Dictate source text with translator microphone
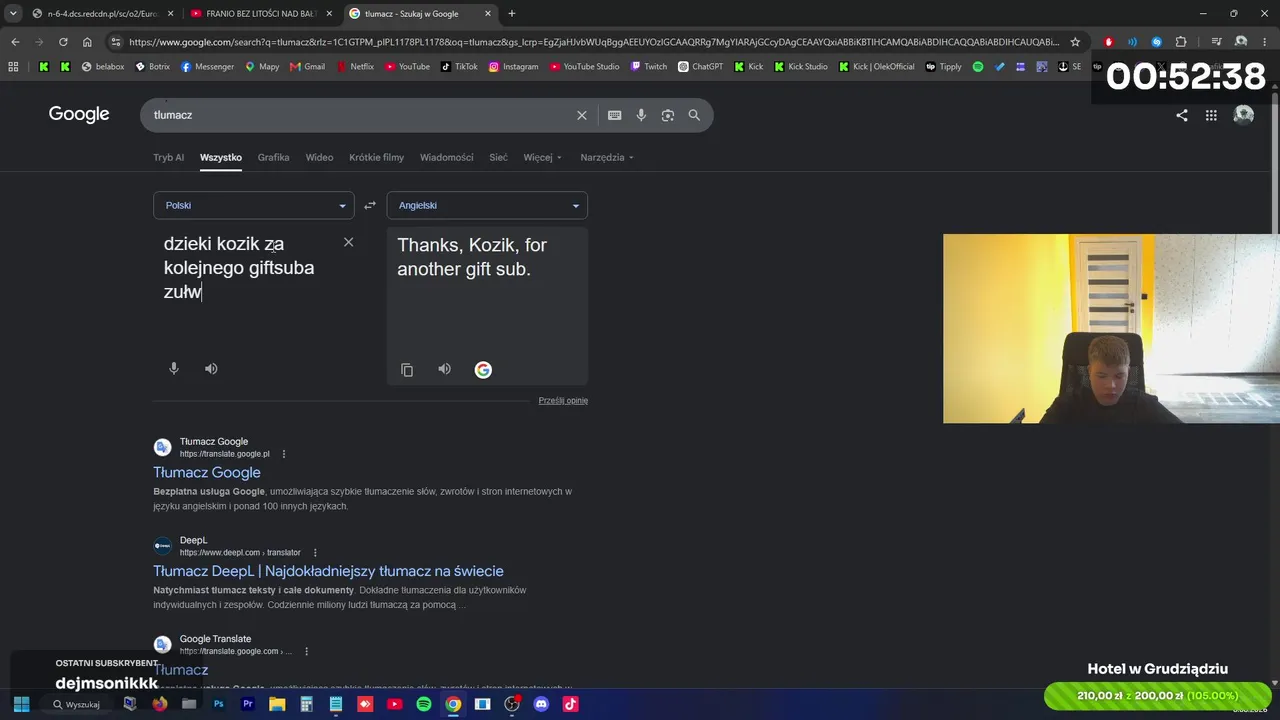 coord(174,369)
